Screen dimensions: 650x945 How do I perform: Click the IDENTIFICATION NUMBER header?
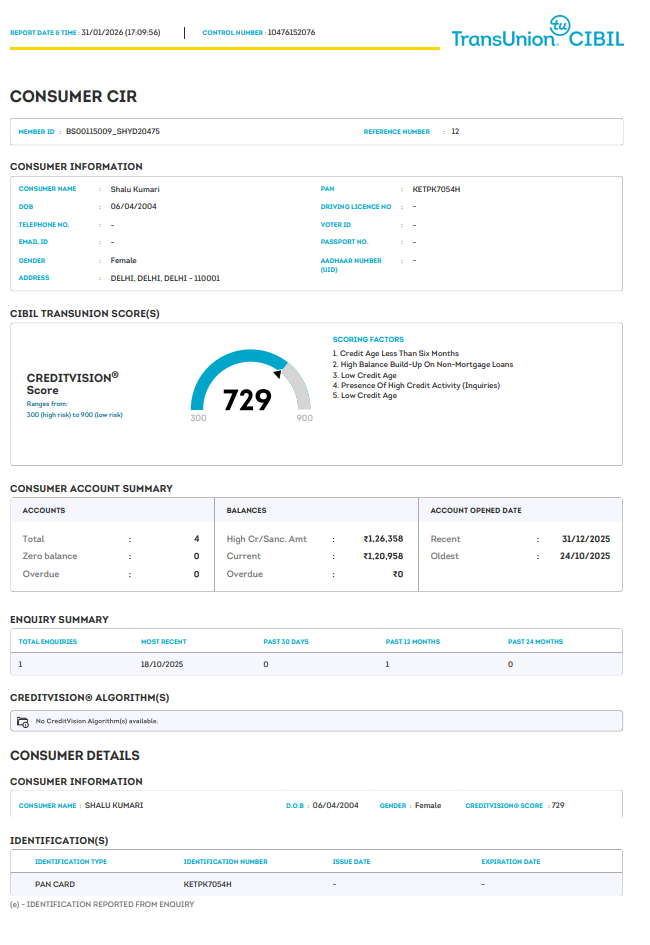point(225,862)
